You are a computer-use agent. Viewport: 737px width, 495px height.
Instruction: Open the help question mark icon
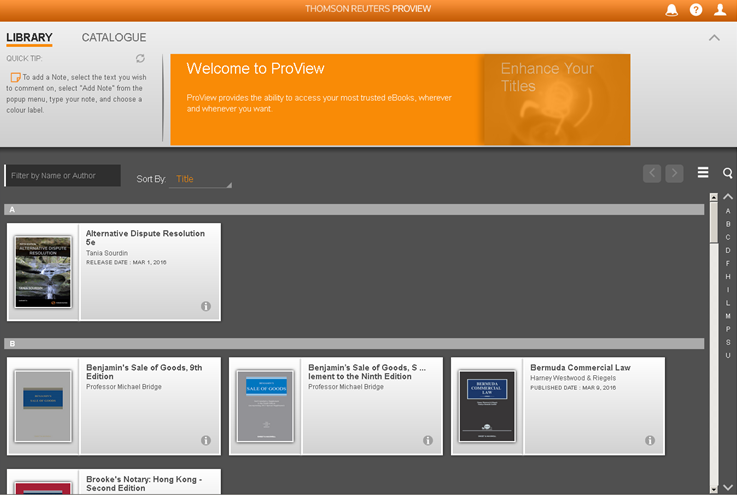(x=696, y=9)
